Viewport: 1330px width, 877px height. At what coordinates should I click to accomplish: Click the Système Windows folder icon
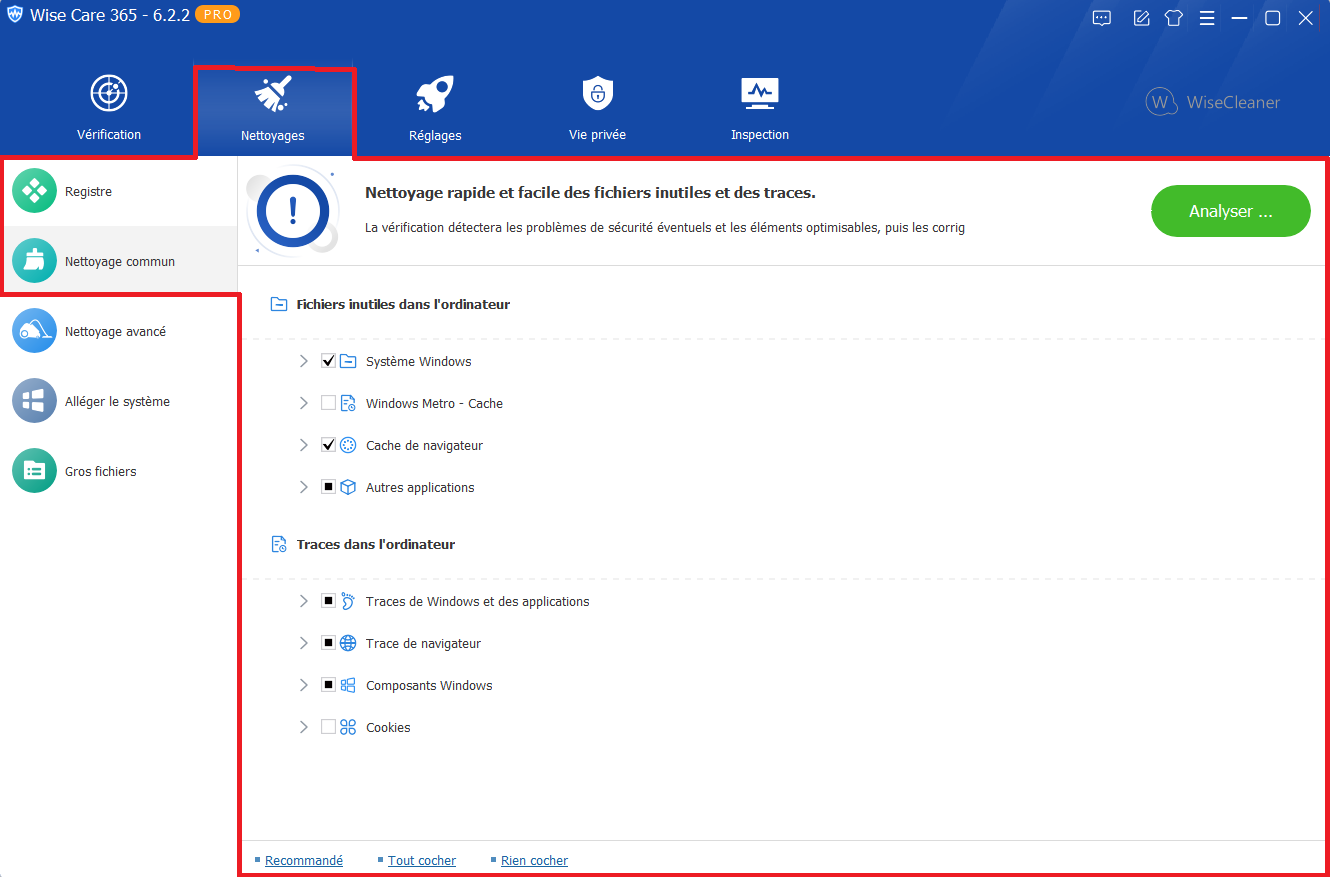click(348, 361)
